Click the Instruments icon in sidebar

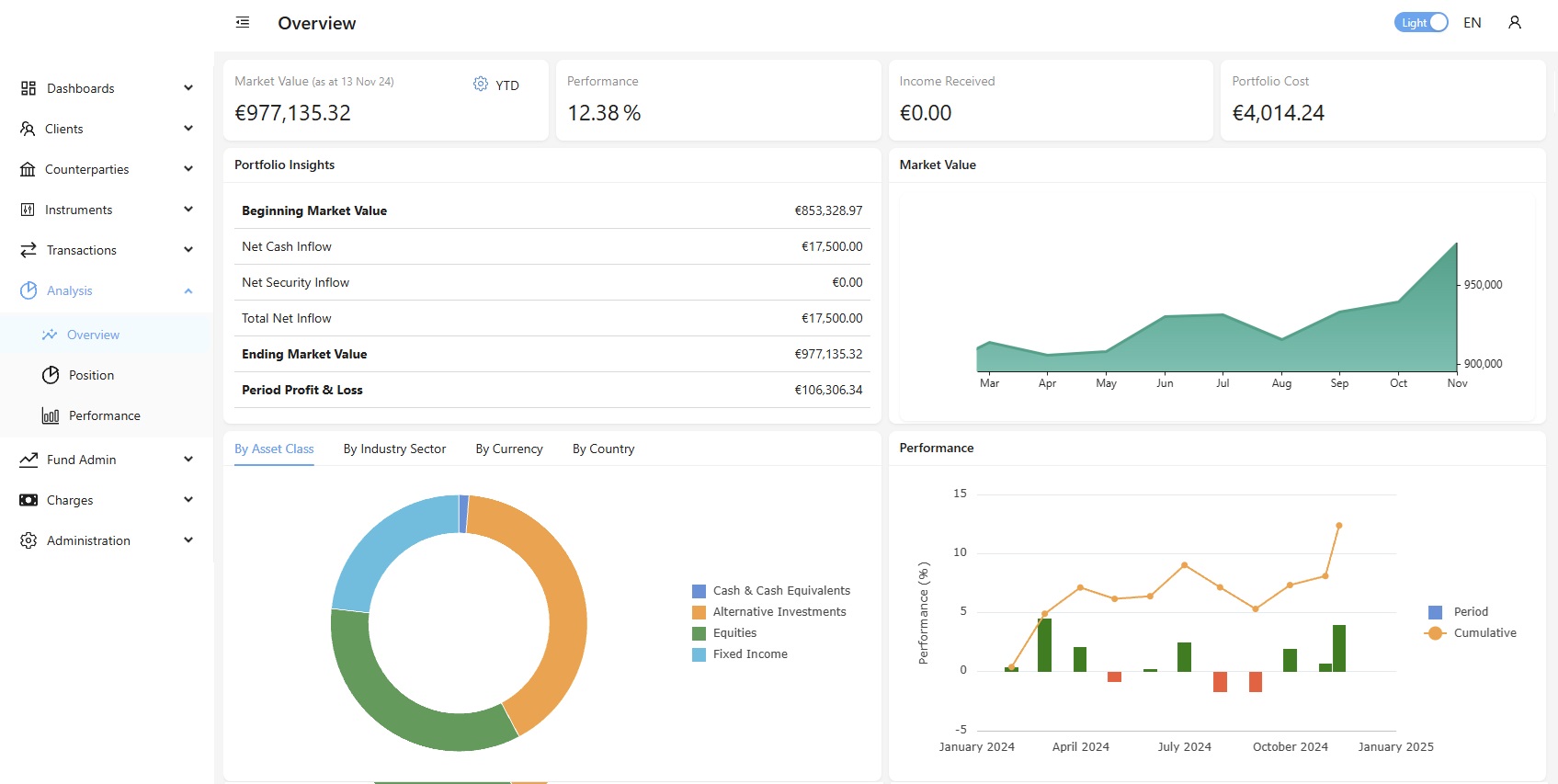pyautogui.click(x=28, y=210)
